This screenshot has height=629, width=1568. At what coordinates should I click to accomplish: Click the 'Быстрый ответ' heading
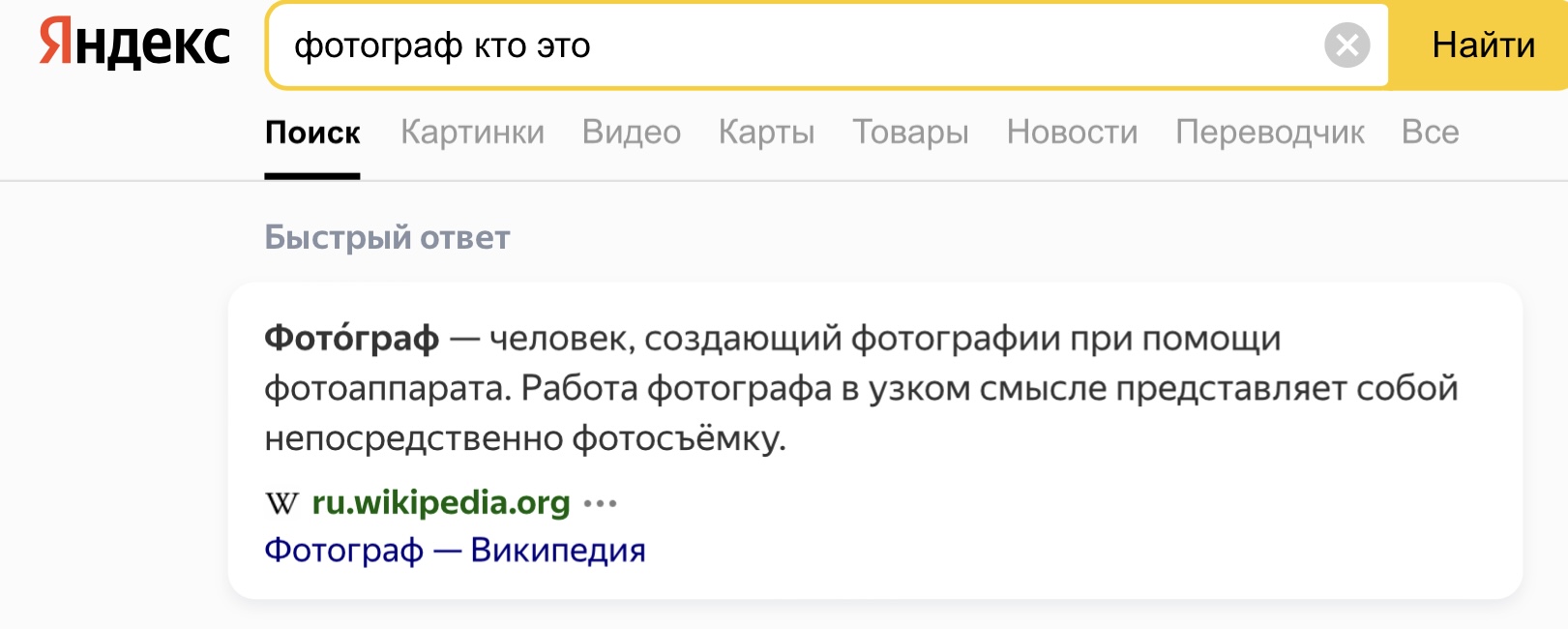pos(387,237)
